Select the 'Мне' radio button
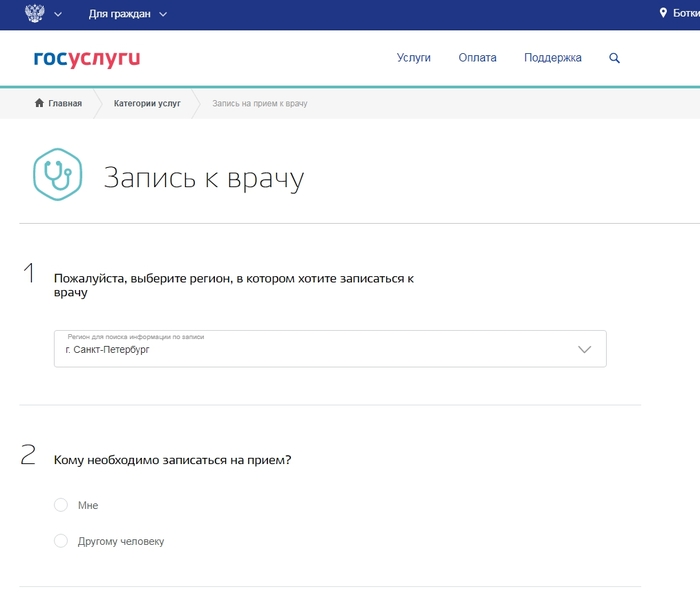The image size is (700, 607). point(61,505)
